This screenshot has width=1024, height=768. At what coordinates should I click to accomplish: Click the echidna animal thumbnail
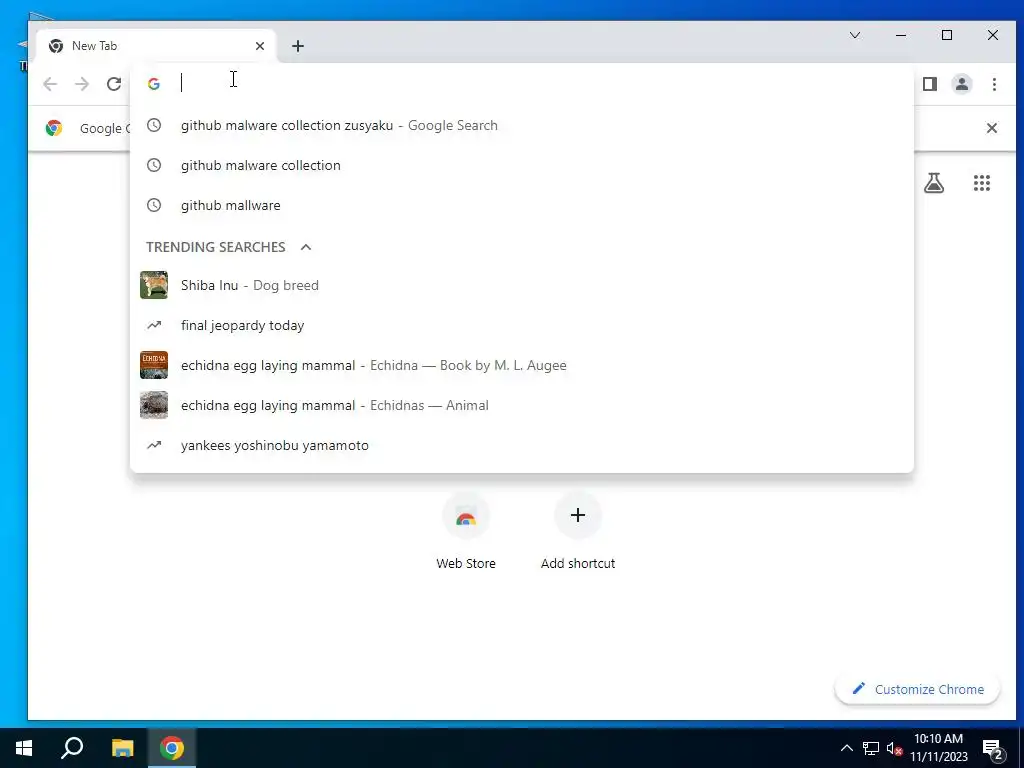[x=153, y=405]
